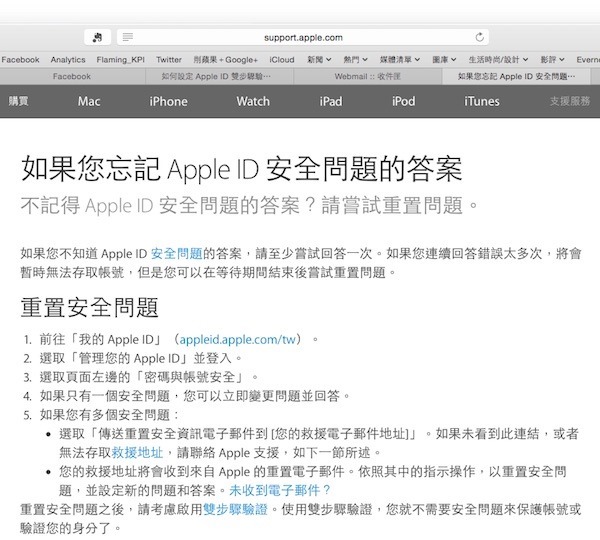Click the Reader view icon in address bar
This screenshot has height=540, width=600.
127,37
